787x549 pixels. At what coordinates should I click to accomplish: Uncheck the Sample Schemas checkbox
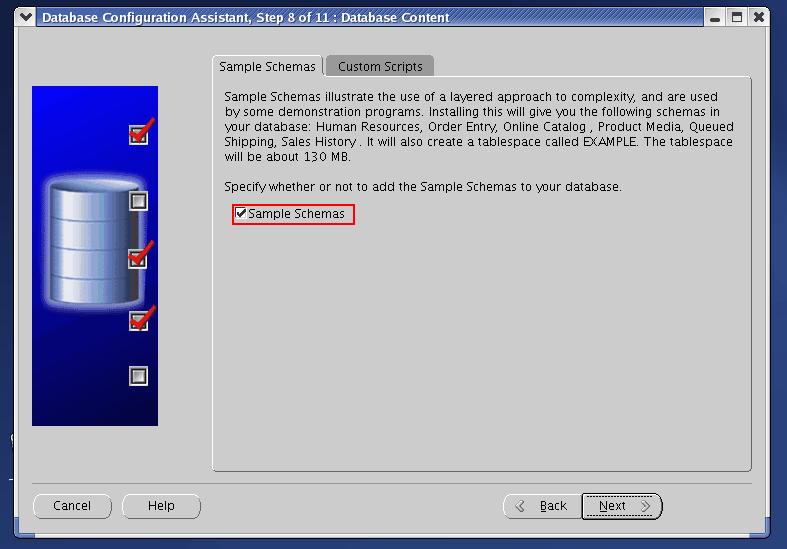(241, 214)
